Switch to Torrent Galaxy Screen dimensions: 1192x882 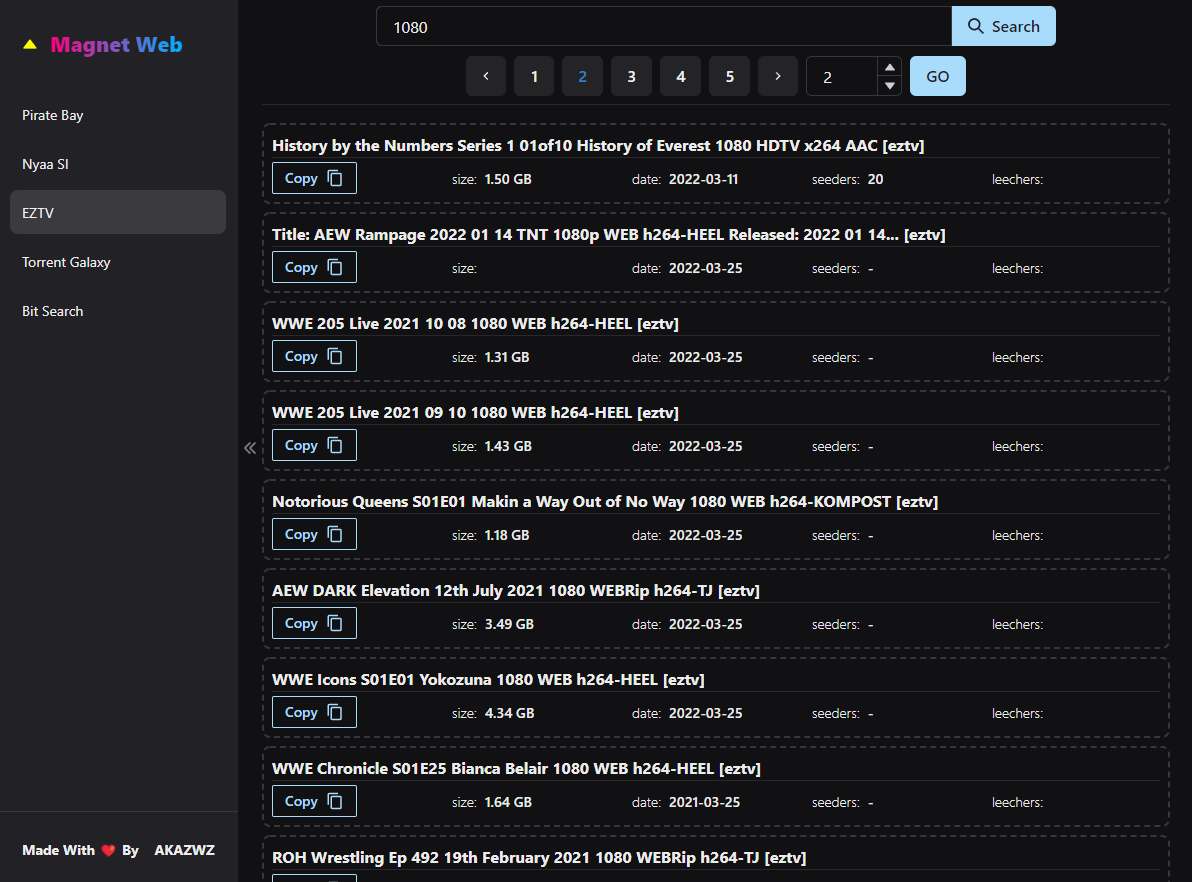pos(118,262)
